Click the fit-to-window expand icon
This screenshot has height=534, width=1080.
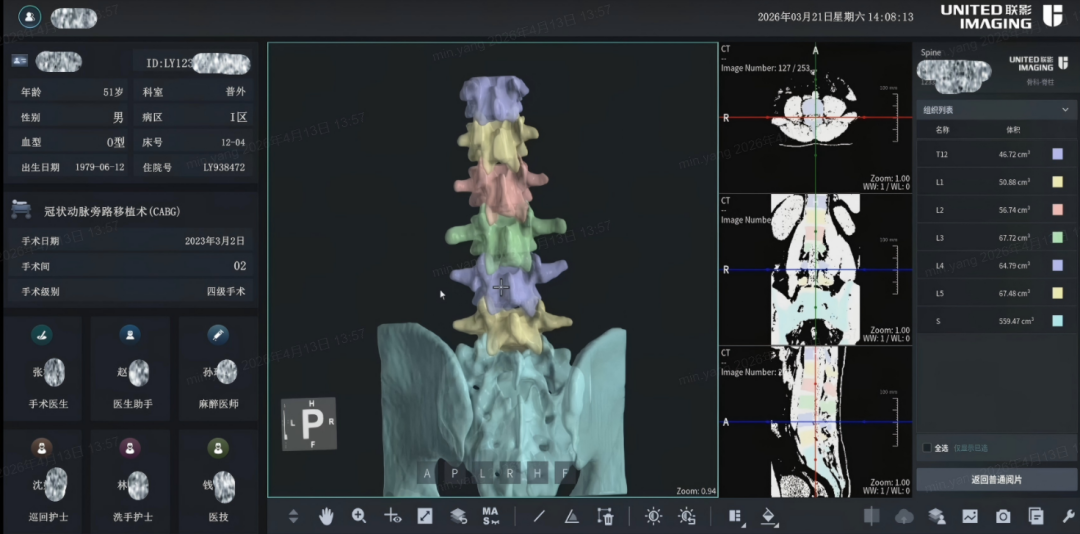tap(425, 516)
